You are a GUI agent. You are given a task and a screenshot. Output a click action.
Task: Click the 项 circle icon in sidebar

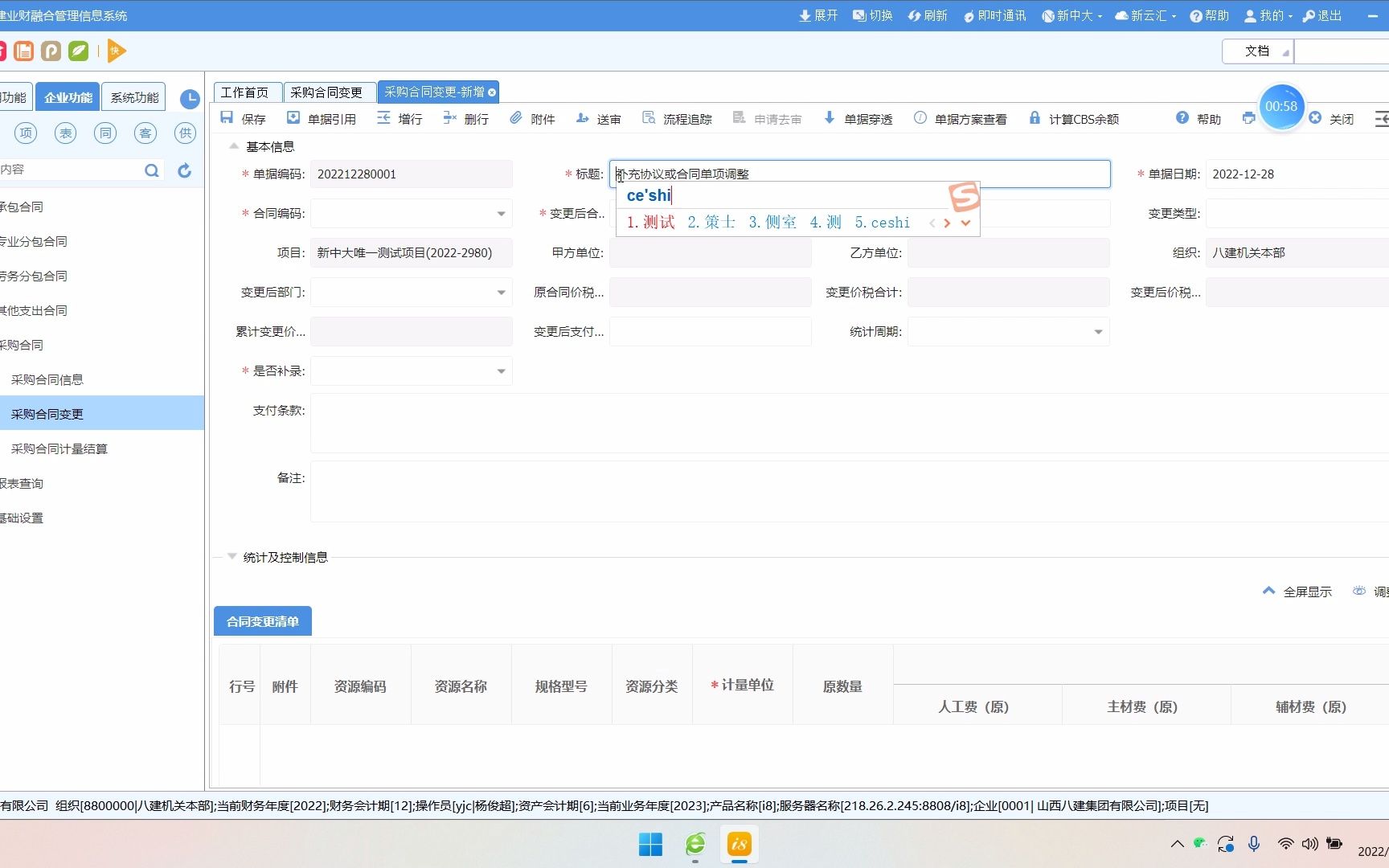pyautogui.click(x=26, y=133)
